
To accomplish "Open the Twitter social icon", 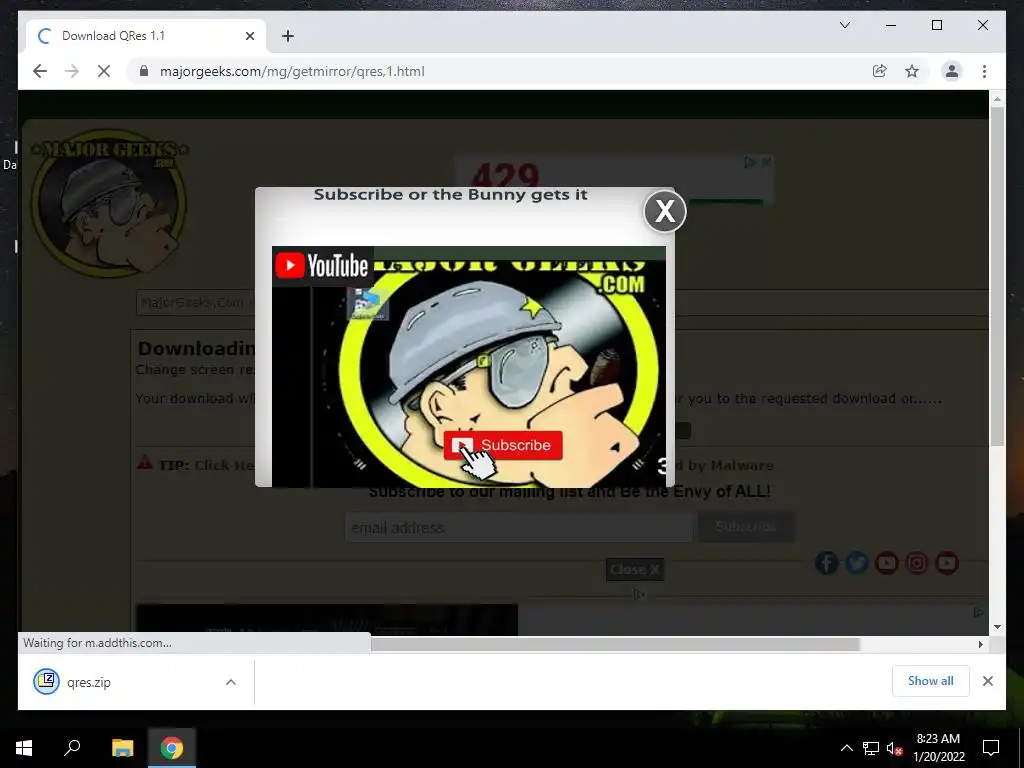I will pyautogui.click(x=857, y=563).
